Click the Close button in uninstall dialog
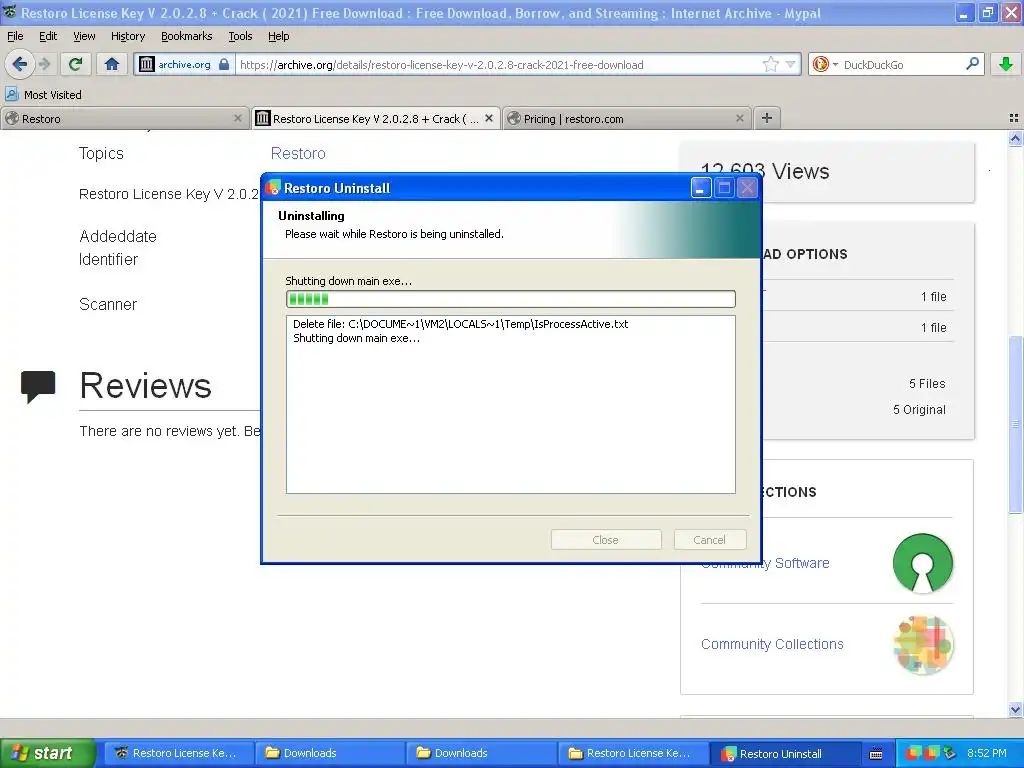 pos(606,540)
